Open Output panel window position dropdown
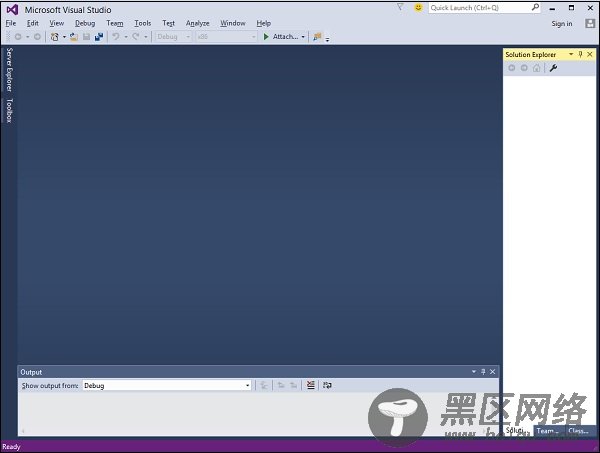Image resolution: width=600 pixels, height=453 pixels. tap(474, 372)
